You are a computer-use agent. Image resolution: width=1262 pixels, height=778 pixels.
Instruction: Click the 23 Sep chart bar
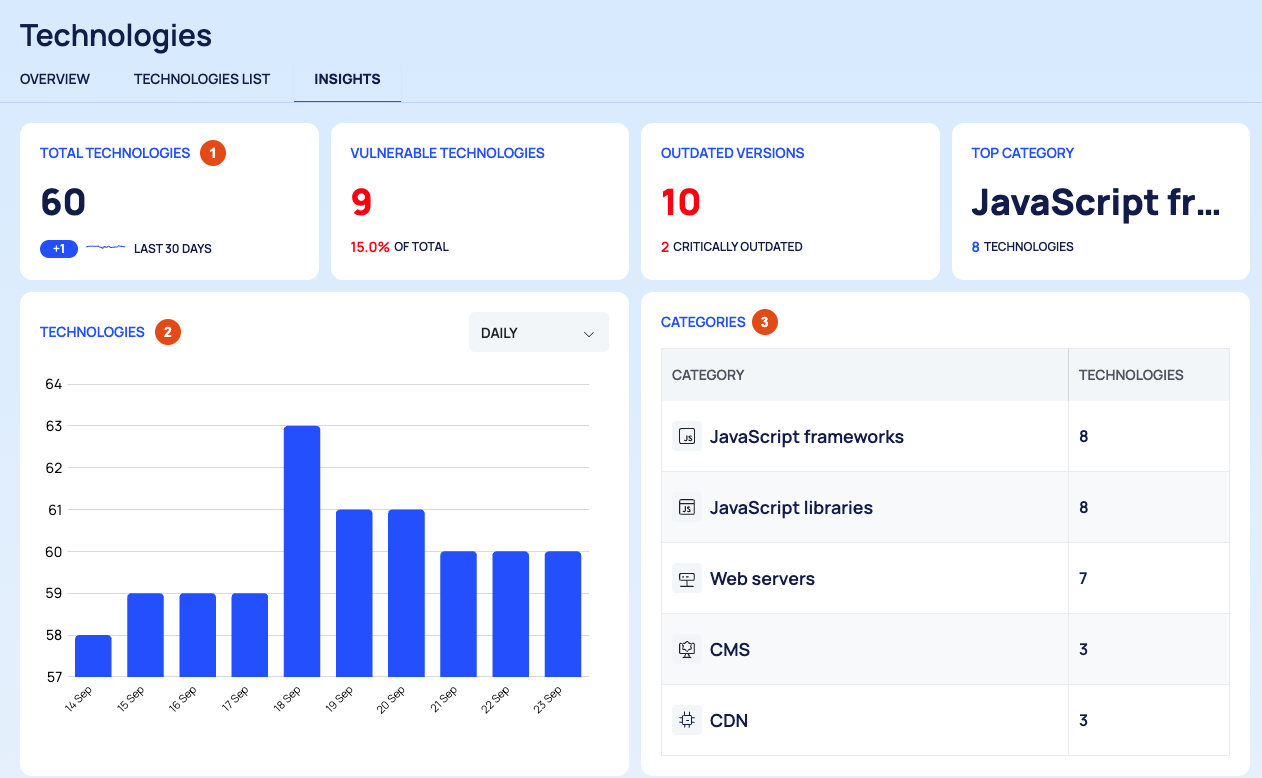coord(563,614)
